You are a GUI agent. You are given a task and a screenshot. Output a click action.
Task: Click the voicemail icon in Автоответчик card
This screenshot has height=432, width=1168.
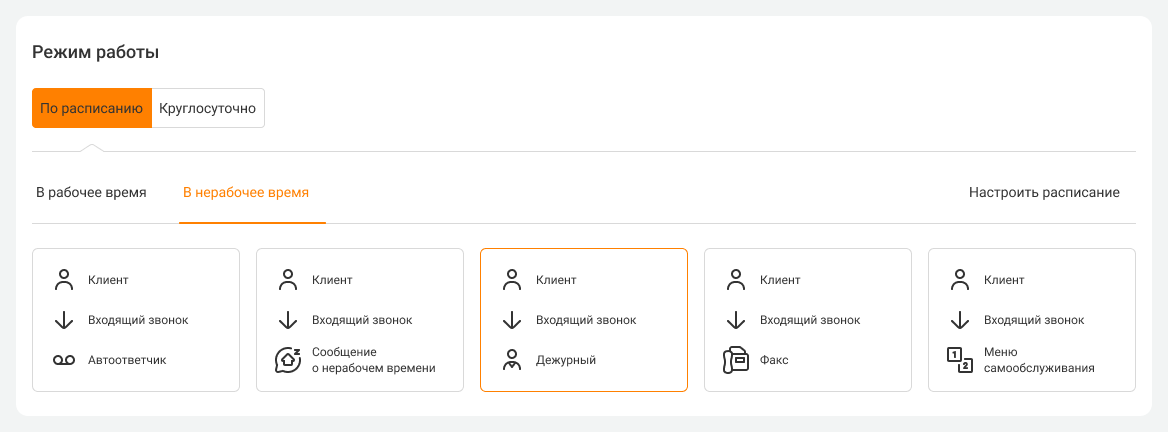(x=64, y=360)
